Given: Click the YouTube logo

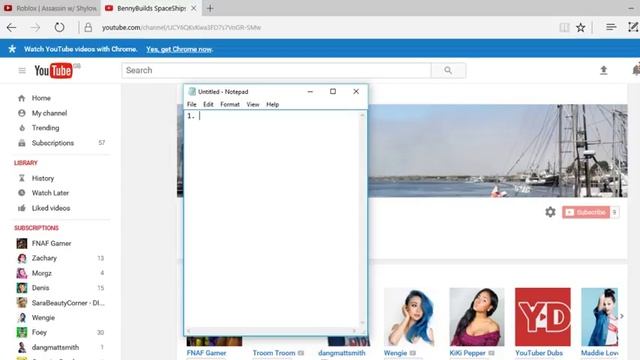Looking at the screenshot, I should pos(53,71).
